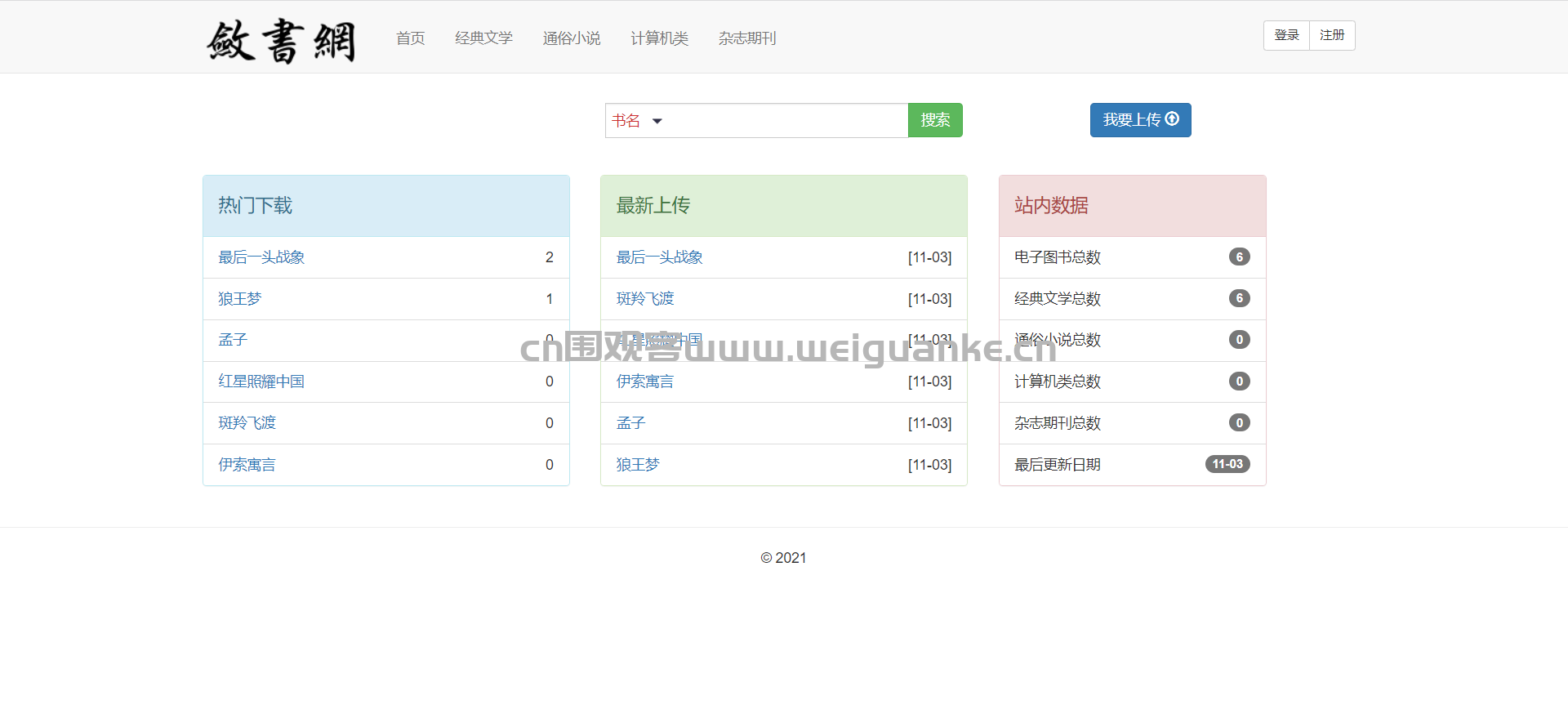Click the [11-03] date beside 狼王梦
Image resolution: width=1568 pixels, height=723 pixels.
click(x=930, y=465)
